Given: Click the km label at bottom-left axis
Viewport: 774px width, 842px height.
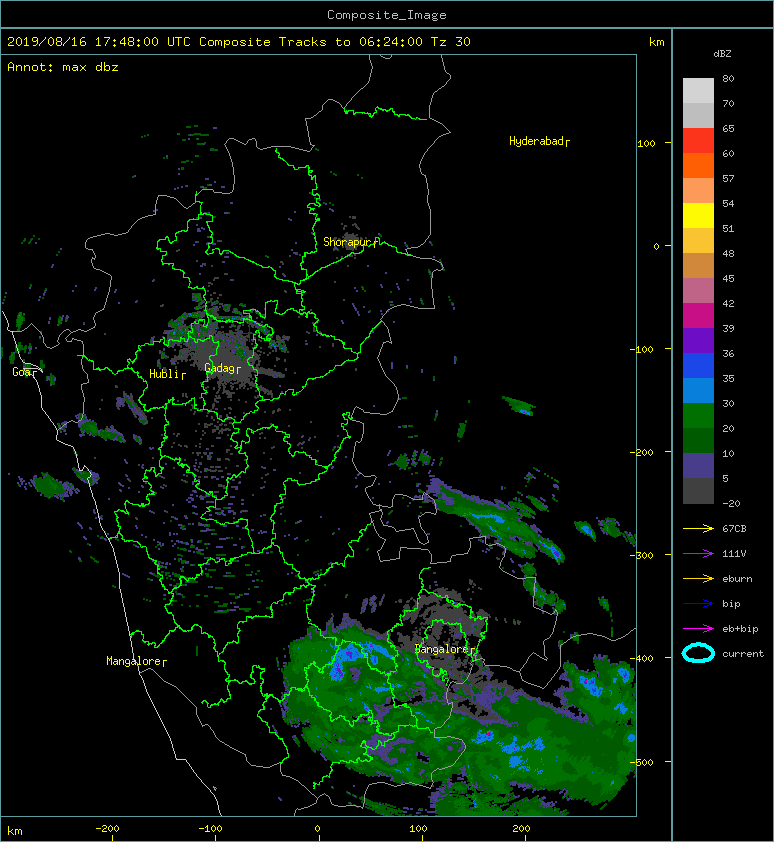Looking at the screenshot, I should tap(15, 831).
